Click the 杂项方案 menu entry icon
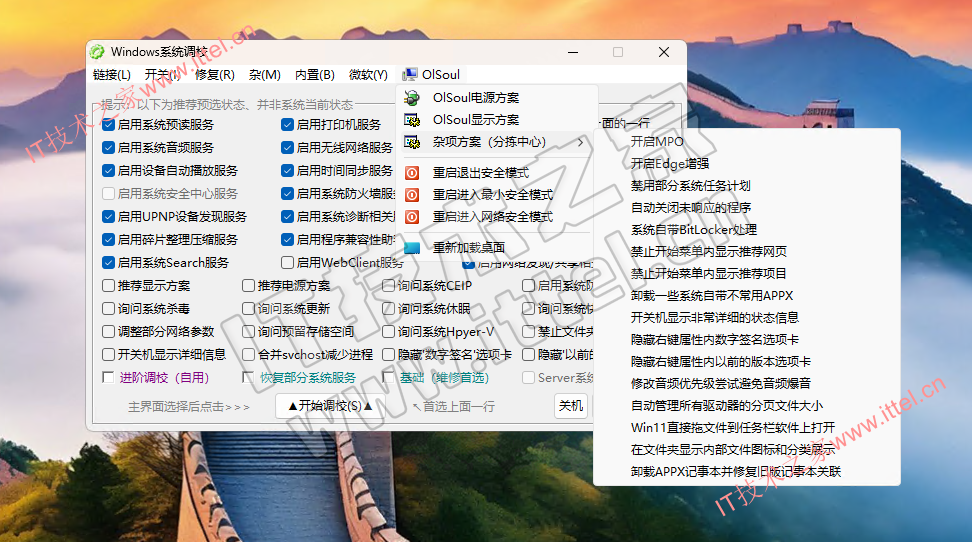The height and width of the screenshot is (542, 972). coord(412,142)
